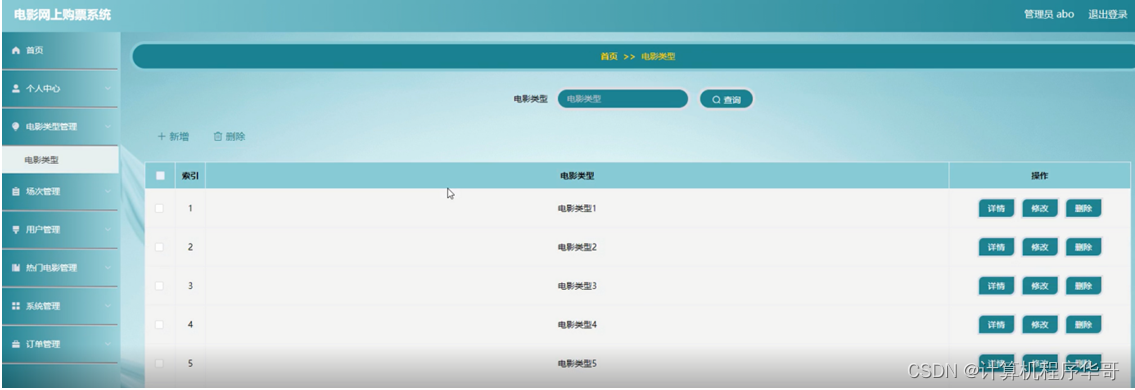The width and height of the screenshot is (1135, 390).
Task: Click the person icon beside 个人中心
Action: pos(16,88)
